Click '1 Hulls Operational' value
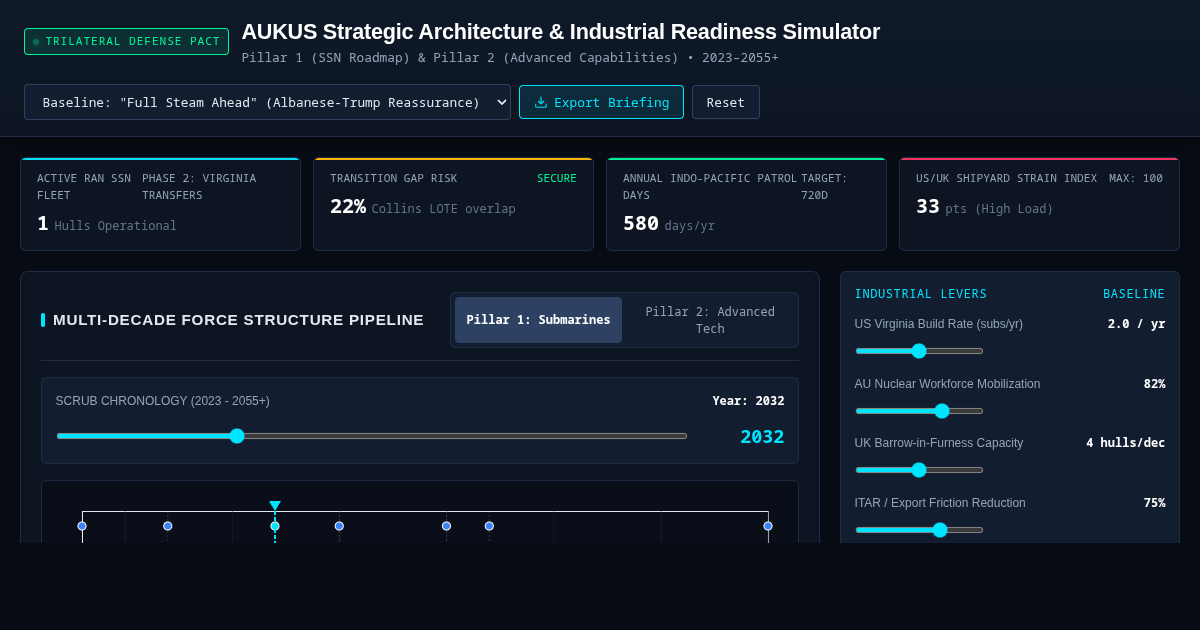 point(107,223)
